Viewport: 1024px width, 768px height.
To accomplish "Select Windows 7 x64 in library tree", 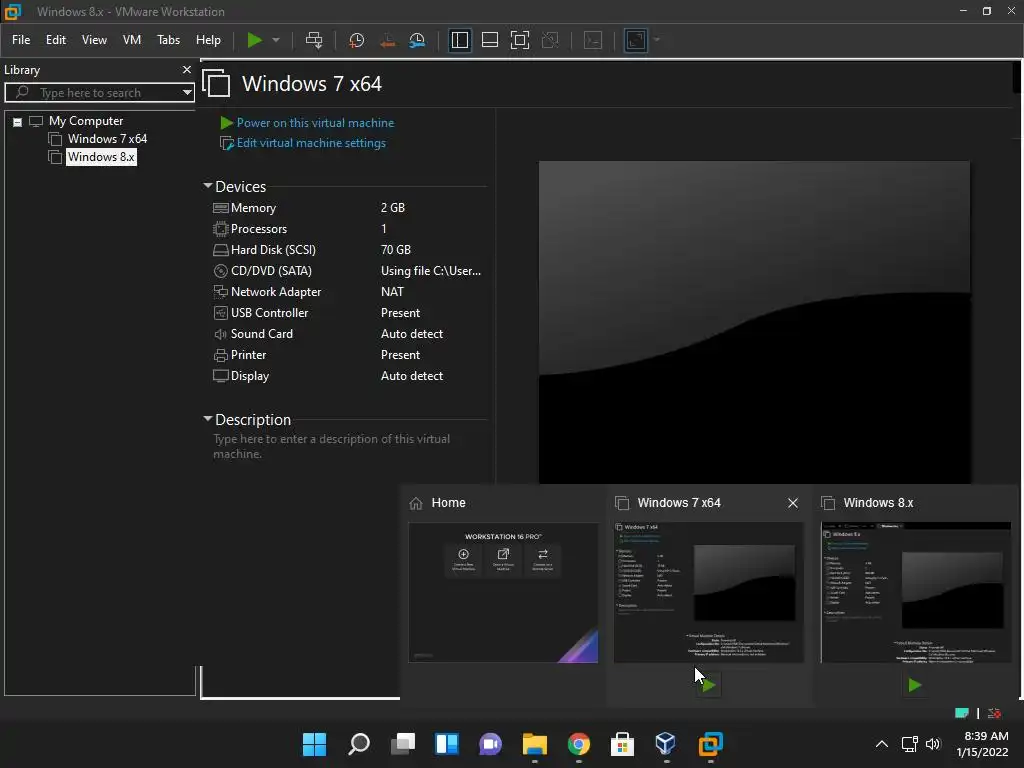I will [107, 139].
